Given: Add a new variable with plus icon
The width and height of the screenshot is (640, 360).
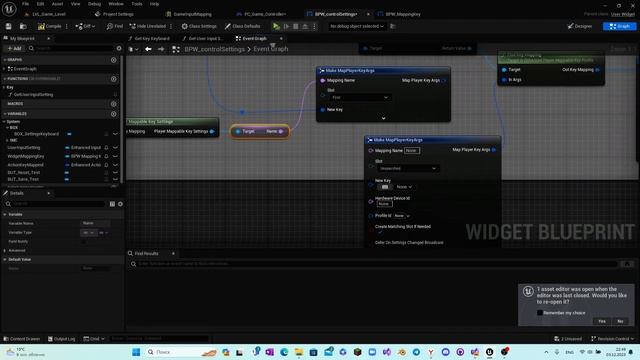Looking at the screenshot, I should point(113,114).
